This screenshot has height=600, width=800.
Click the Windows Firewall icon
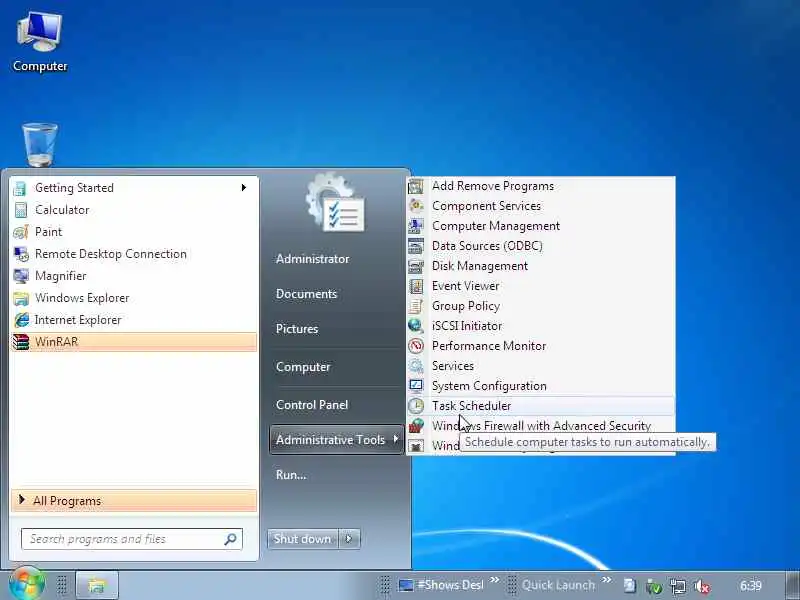[x=416, y=426]
